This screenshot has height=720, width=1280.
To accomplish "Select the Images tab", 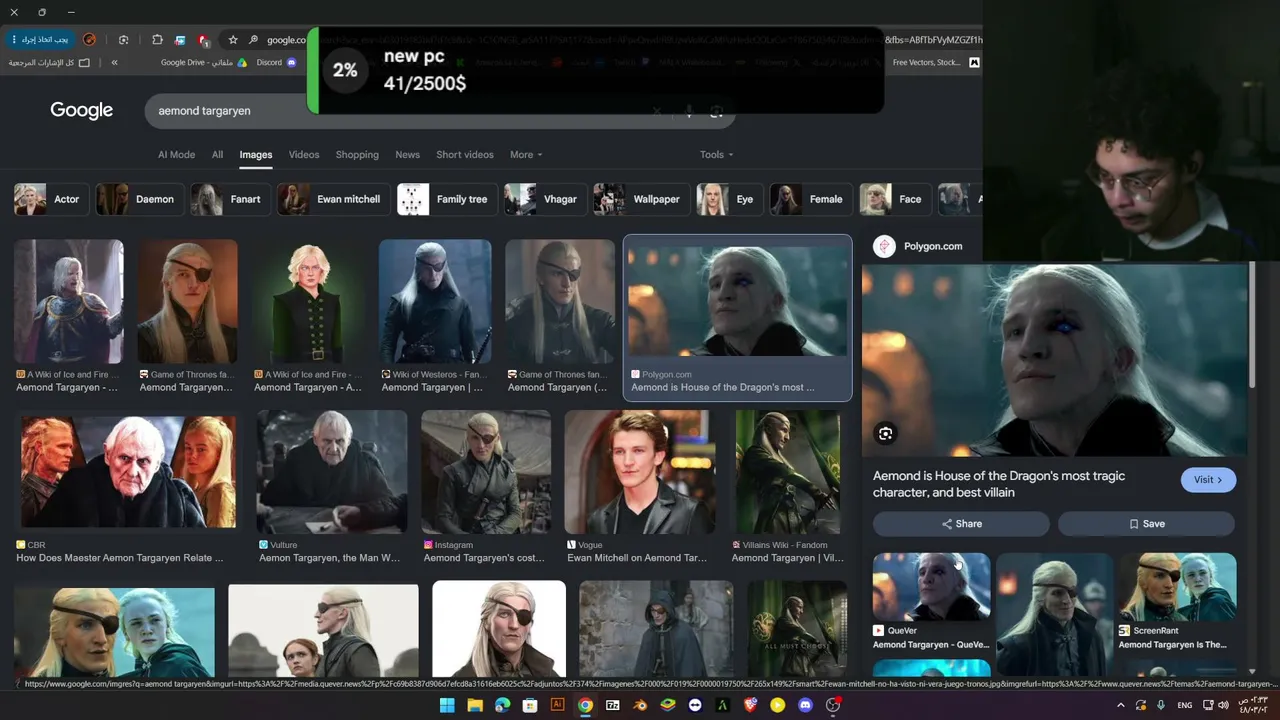I will pyautogui.click(x=255, y=155).
